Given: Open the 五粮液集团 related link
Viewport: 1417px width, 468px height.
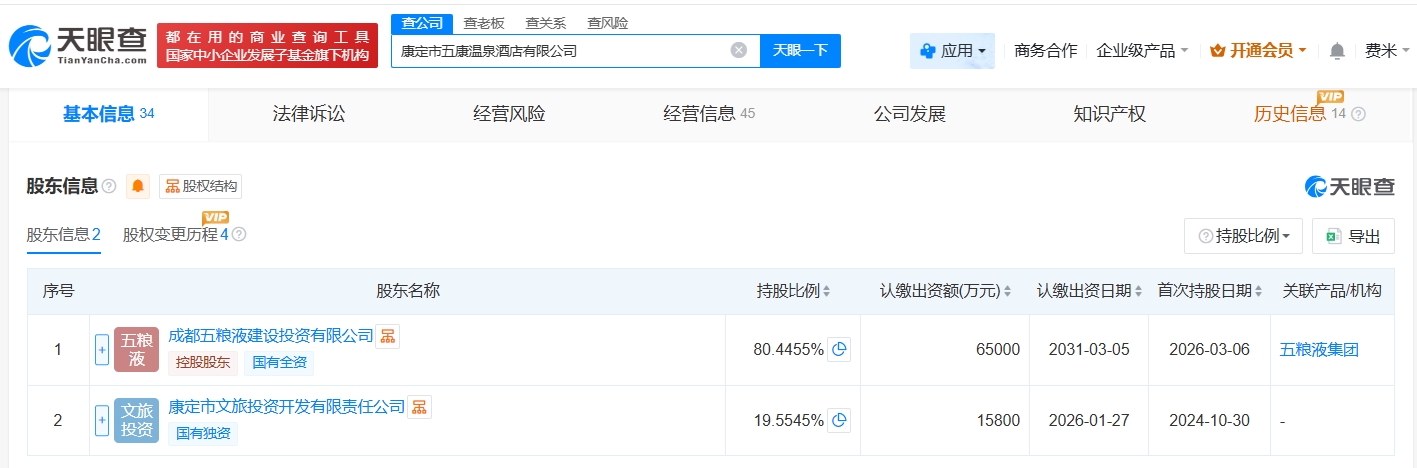Looking at the screenshot, I should tap(1319, 349).
